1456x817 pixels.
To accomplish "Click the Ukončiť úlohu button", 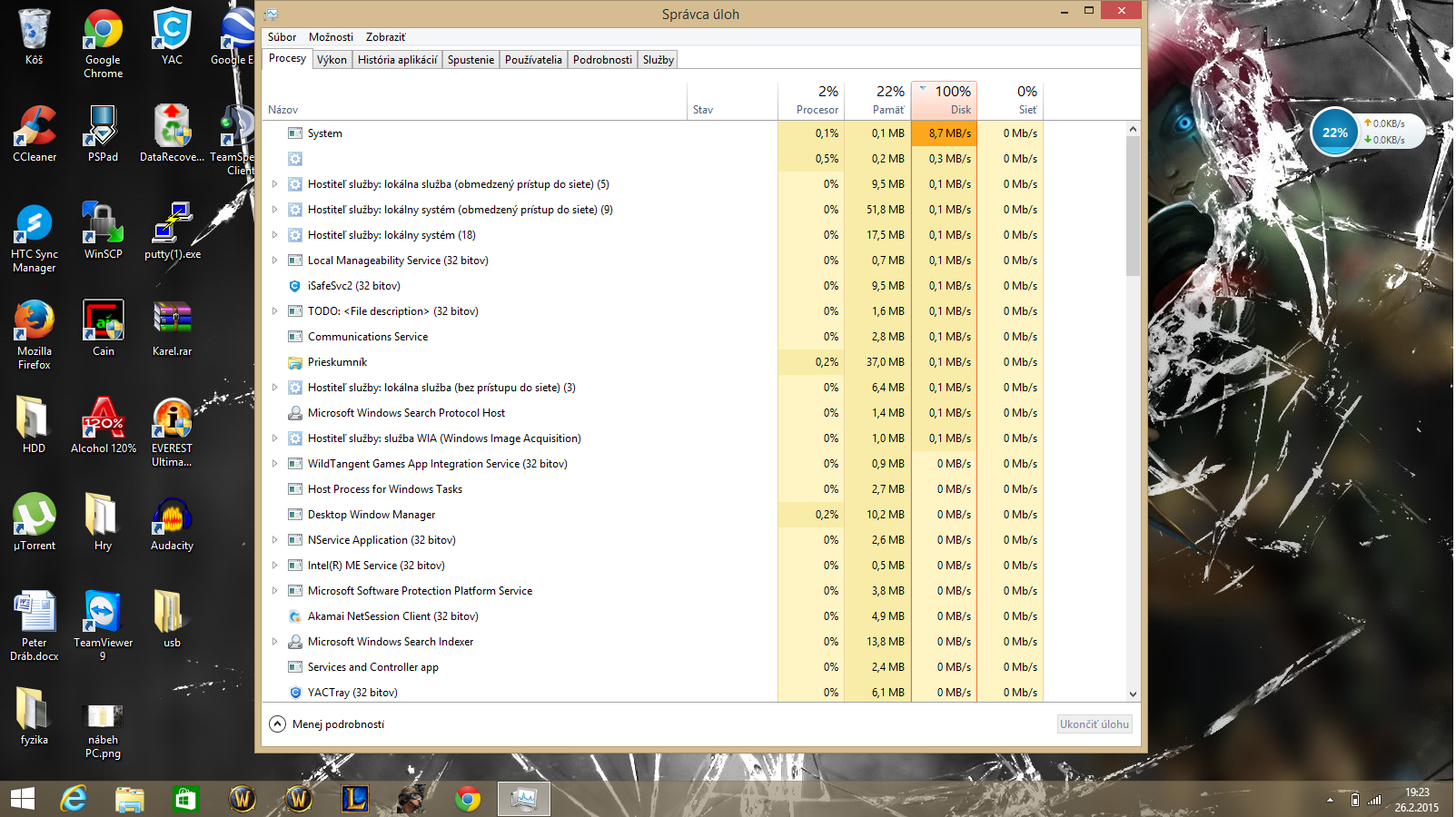I will point(1094,724).
